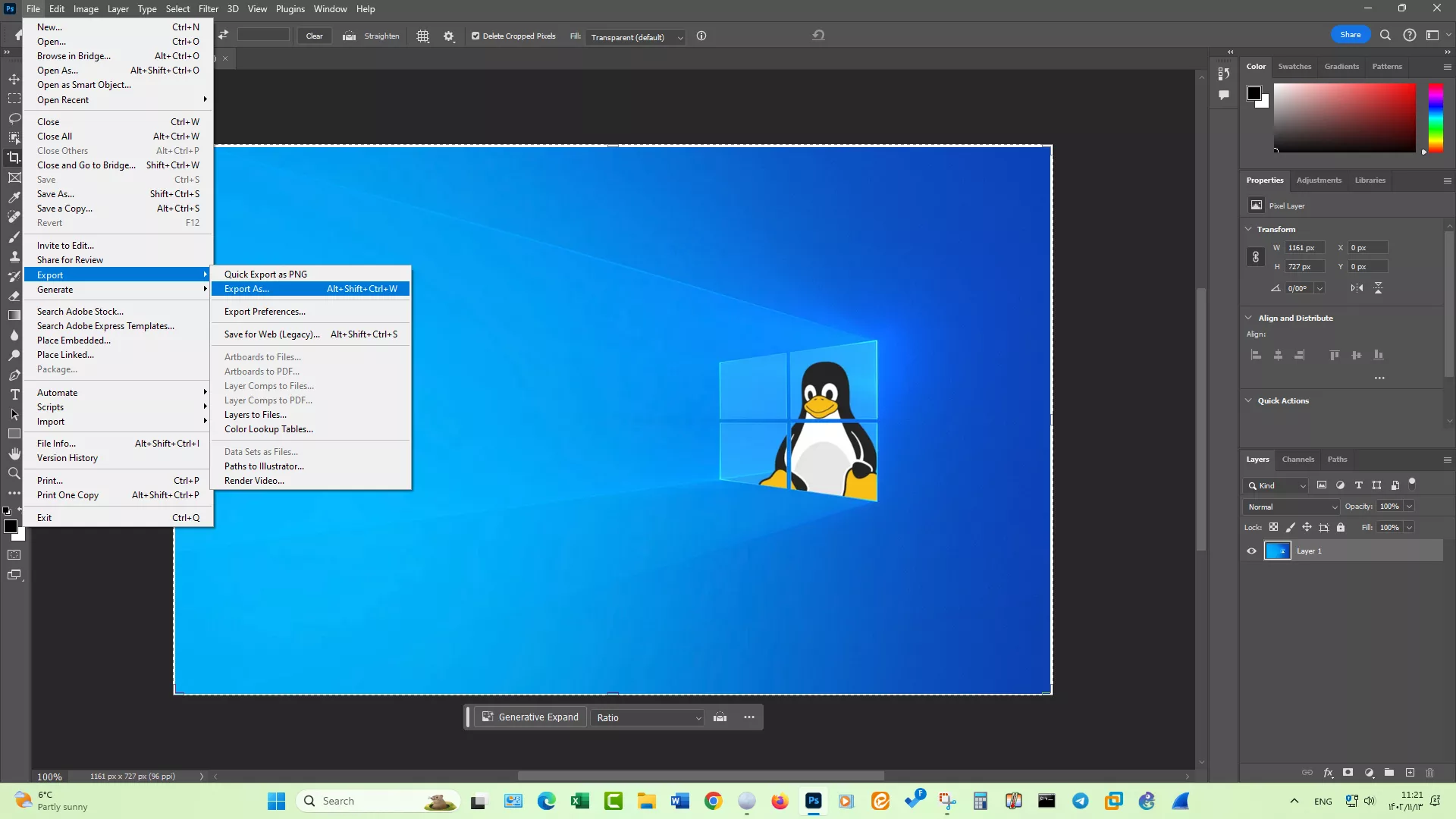Open the Ratio dropdown in taskbar

point(648,717)
